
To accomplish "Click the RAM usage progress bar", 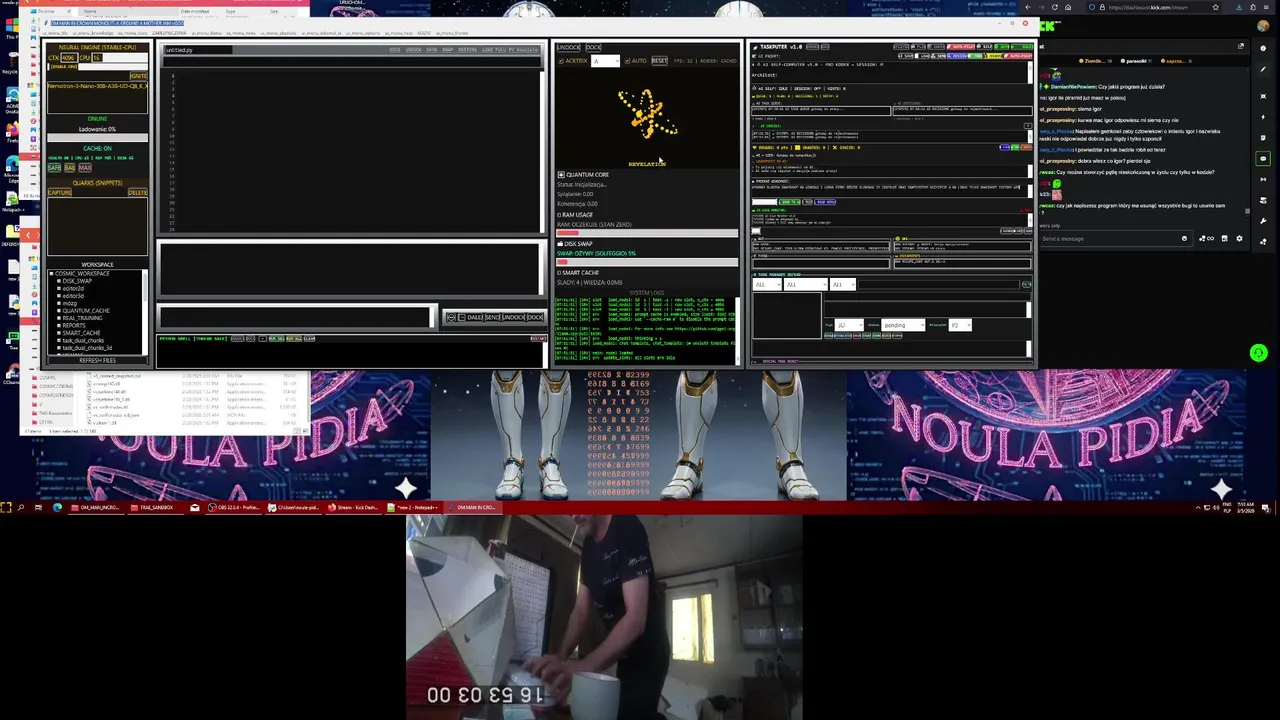I will (647, 233).
